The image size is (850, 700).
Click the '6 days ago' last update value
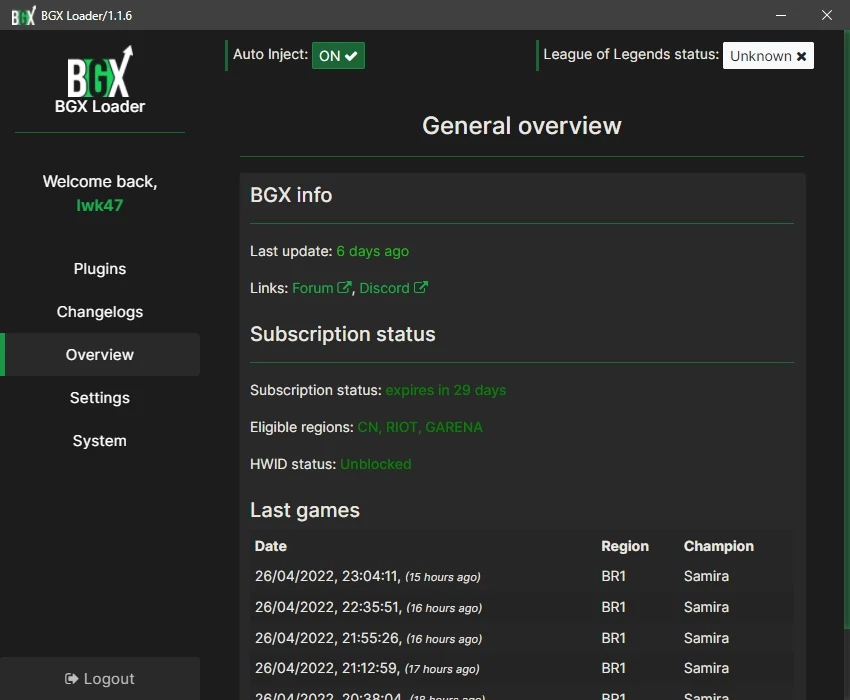372,251
